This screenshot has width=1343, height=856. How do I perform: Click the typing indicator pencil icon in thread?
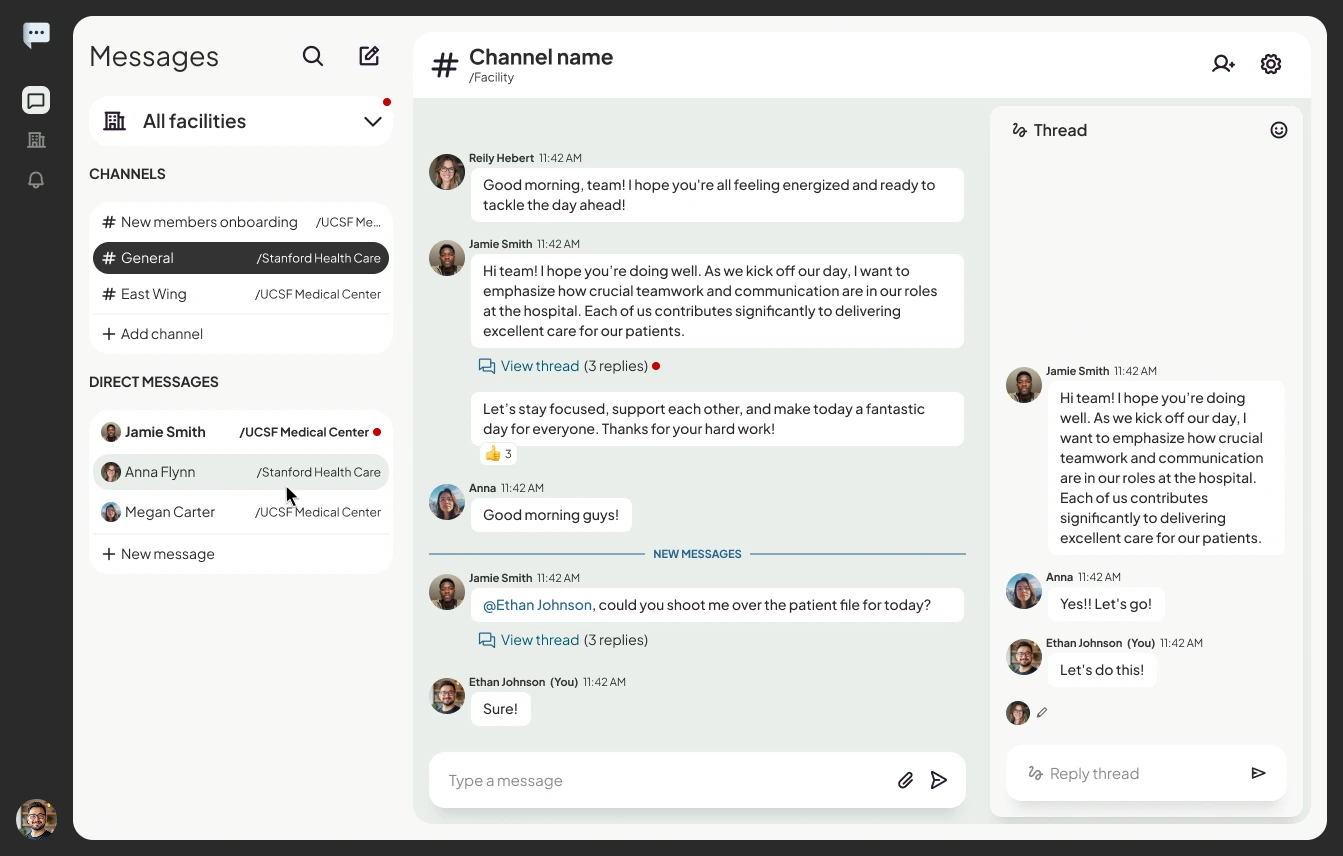point(1042,713)
